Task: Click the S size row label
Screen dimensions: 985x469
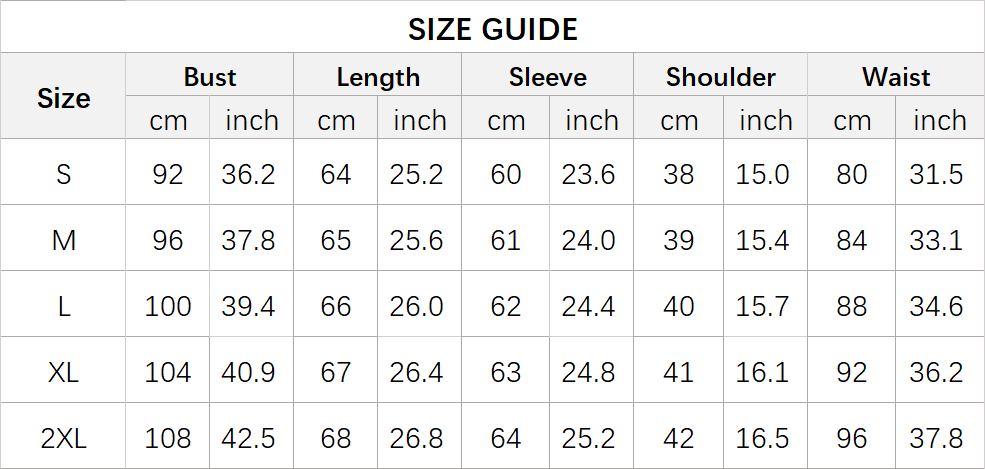Action: point(63,174)
